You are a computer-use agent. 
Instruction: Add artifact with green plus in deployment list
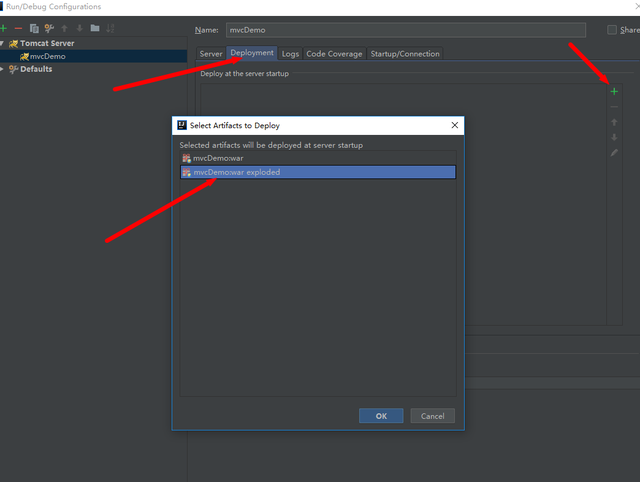click(x=614, y=92)
